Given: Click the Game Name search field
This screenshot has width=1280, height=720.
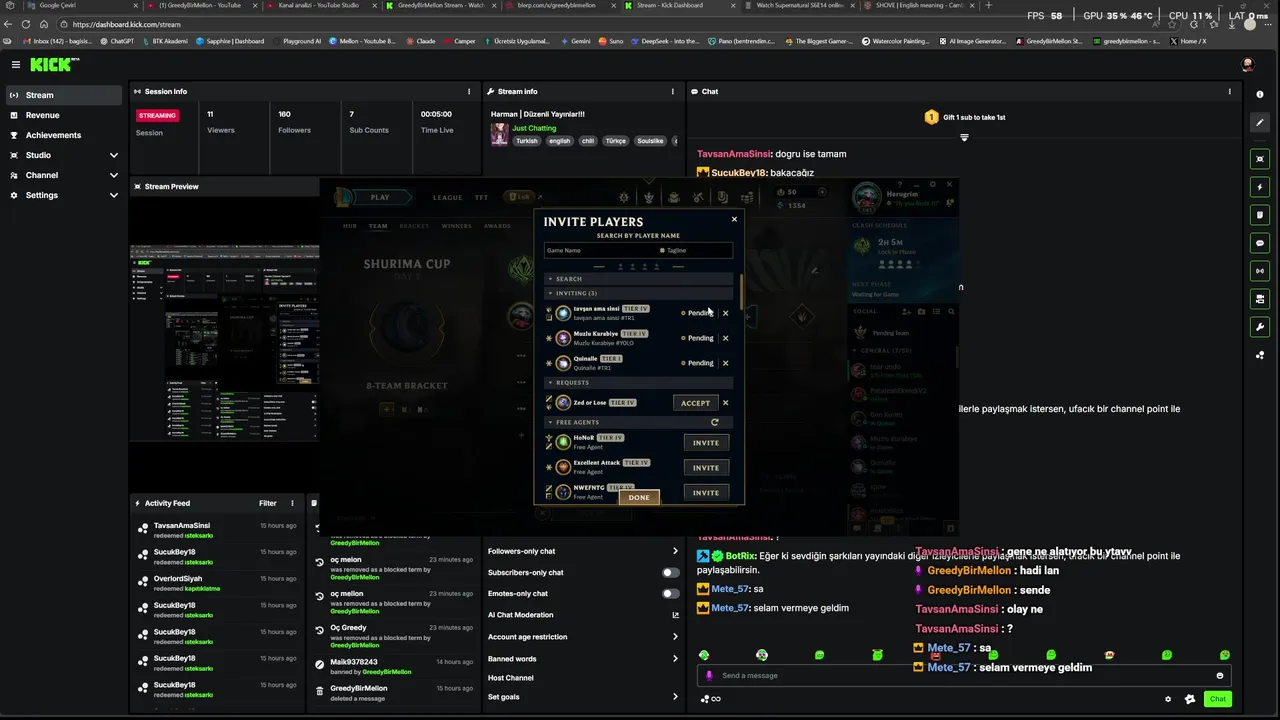Looking at the screenshot, I should click(x=598, y=250).
